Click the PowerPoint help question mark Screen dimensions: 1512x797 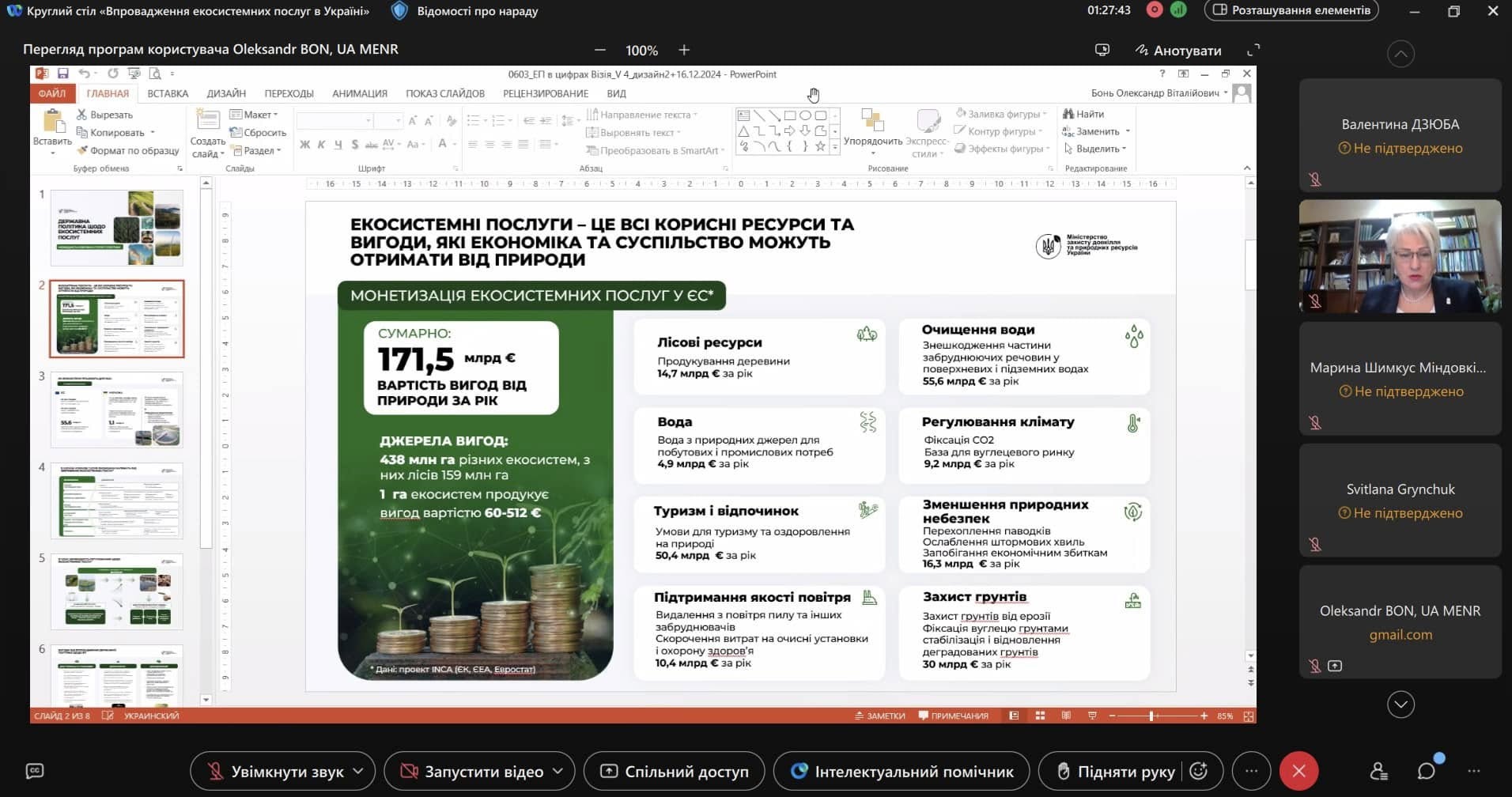[1162, 74]
